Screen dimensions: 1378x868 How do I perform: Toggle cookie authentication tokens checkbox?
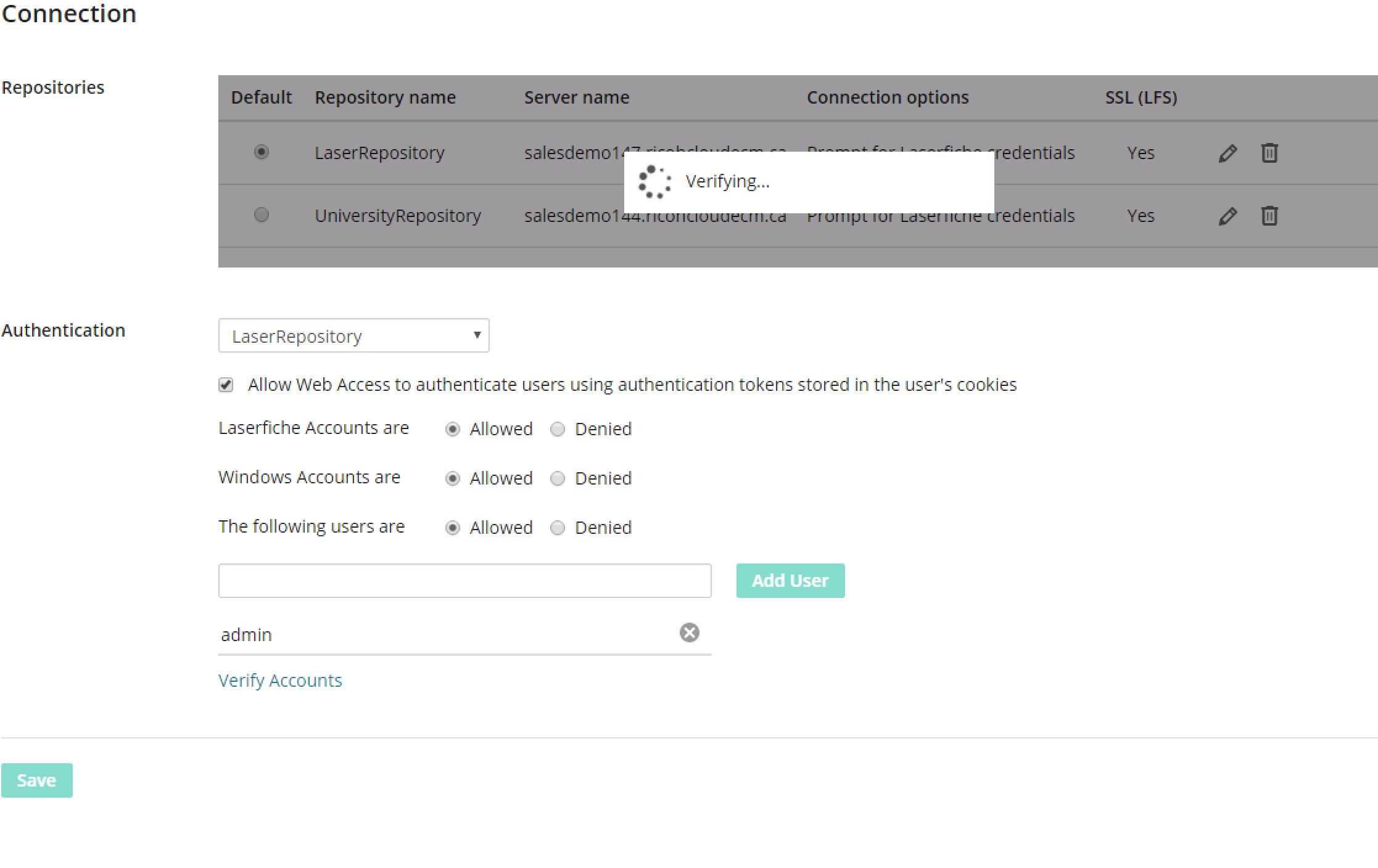pos(226,385)
